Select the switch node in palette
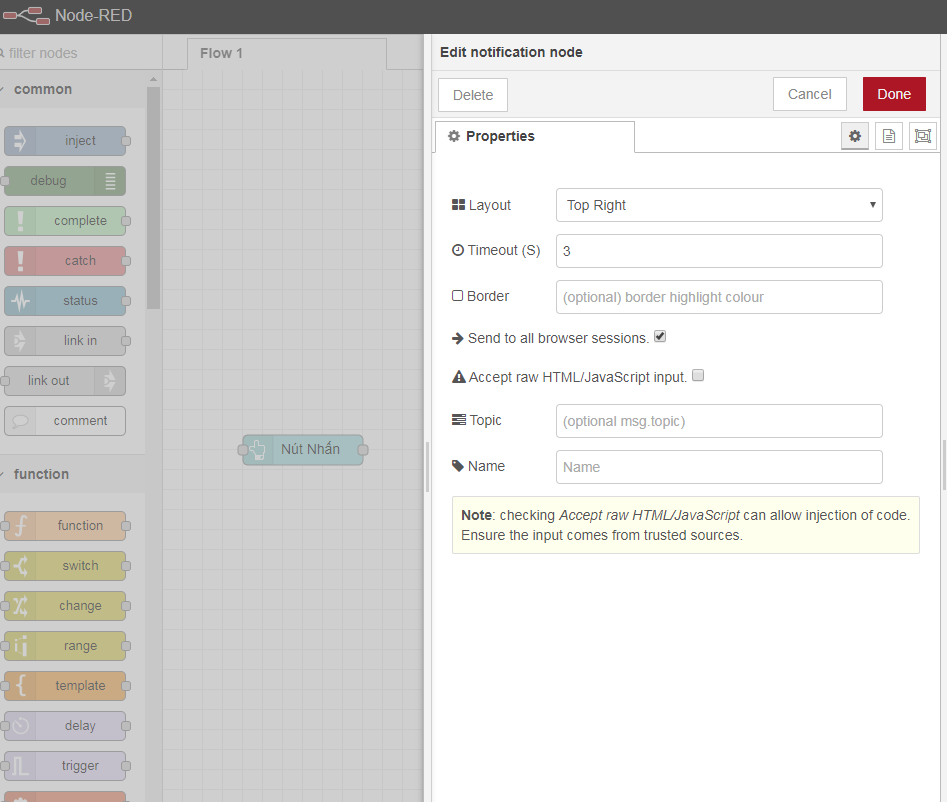This screenshot has width=947, height=802. (x=65, y=566)
